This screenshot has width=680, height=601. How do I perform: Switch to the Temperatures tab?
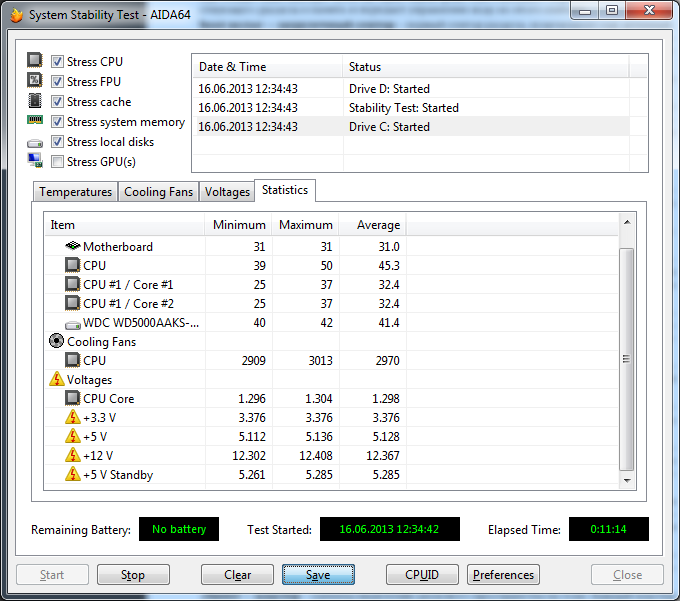coord(75,192)
